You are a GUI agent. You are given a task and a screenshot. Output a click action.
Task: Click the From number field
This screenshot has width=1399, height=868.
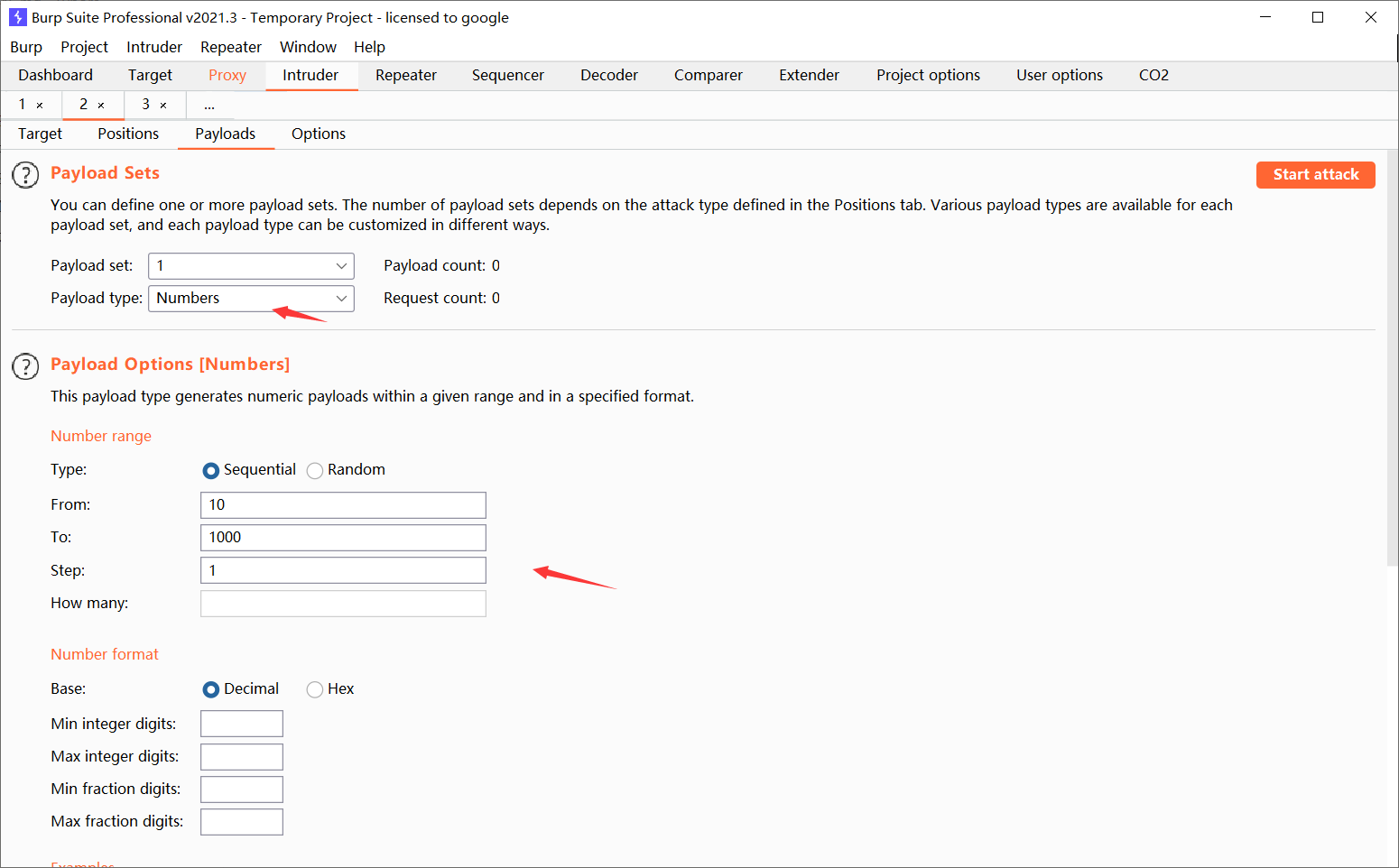(343, 504)
